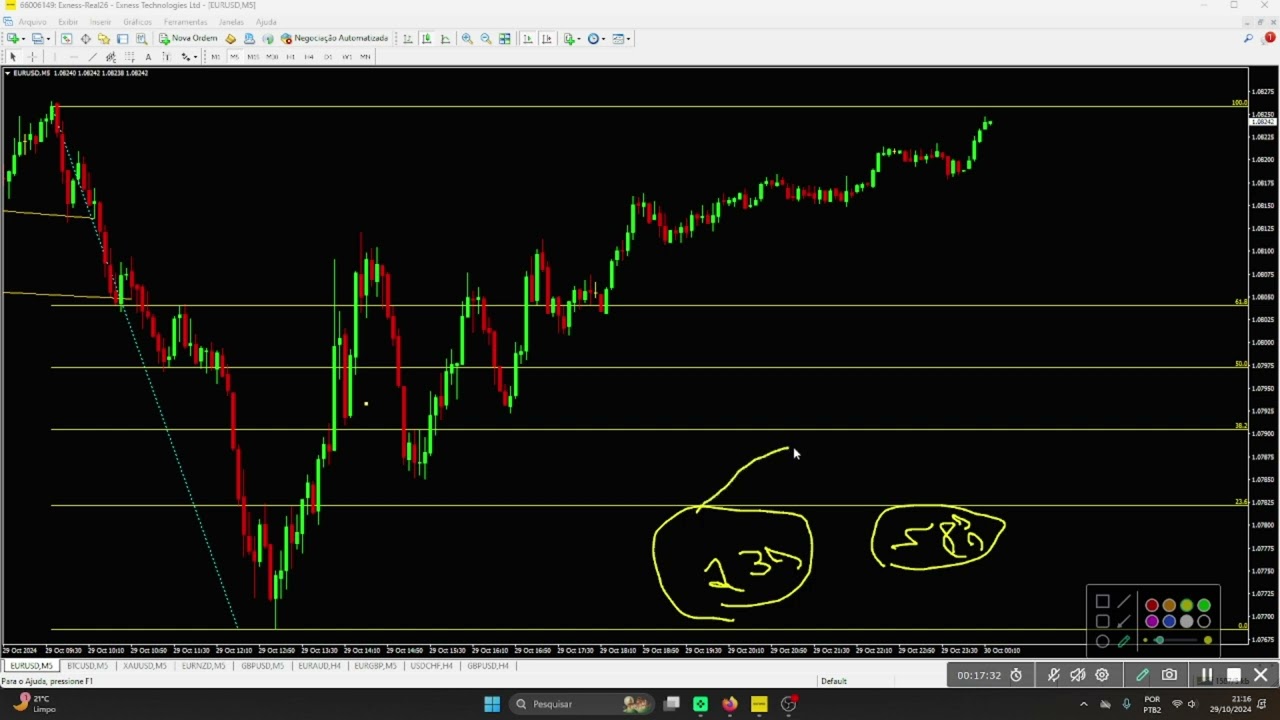The width and height of the screenshot is (1280, 720).
Task: Toggle Negociação Automatizada trading
Action: pos(334,38)
